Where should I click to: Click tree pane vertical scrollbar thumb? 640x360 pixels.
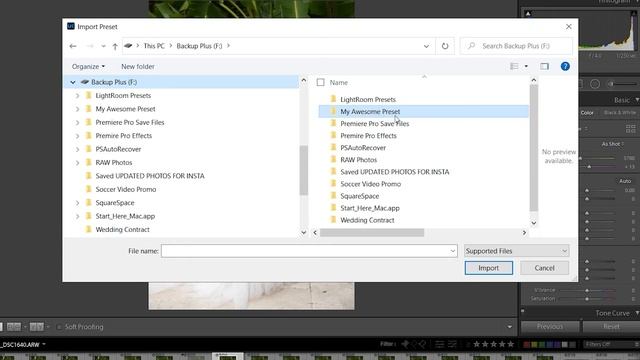click(303, 170)
